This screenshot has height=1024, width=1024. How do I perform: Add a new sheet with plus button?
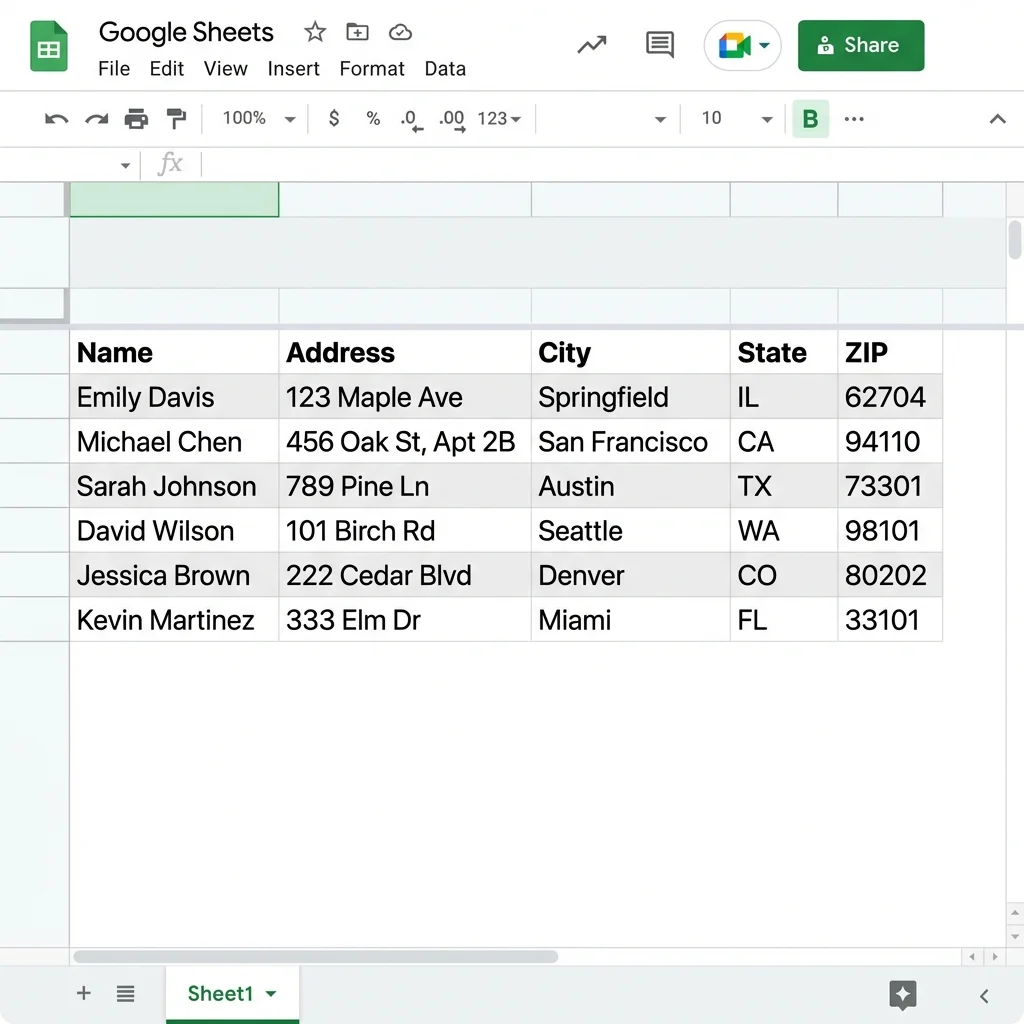[x=84, y=993]
